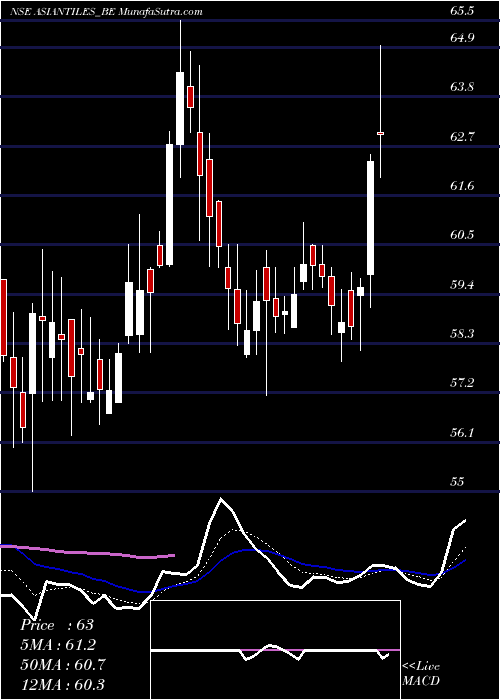Click the 65.5 price axis label
The width and height of the screenshot is (500, 700).
[x=462, y=11]
